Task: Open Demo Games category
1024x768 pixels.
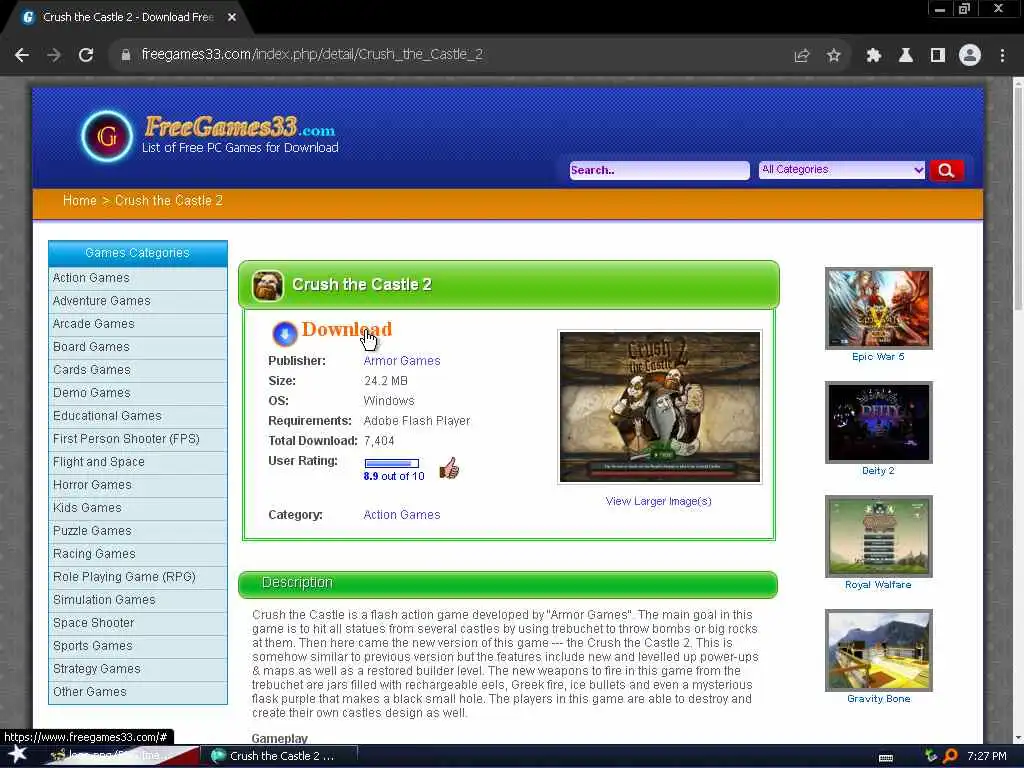Action: point(138,392)
